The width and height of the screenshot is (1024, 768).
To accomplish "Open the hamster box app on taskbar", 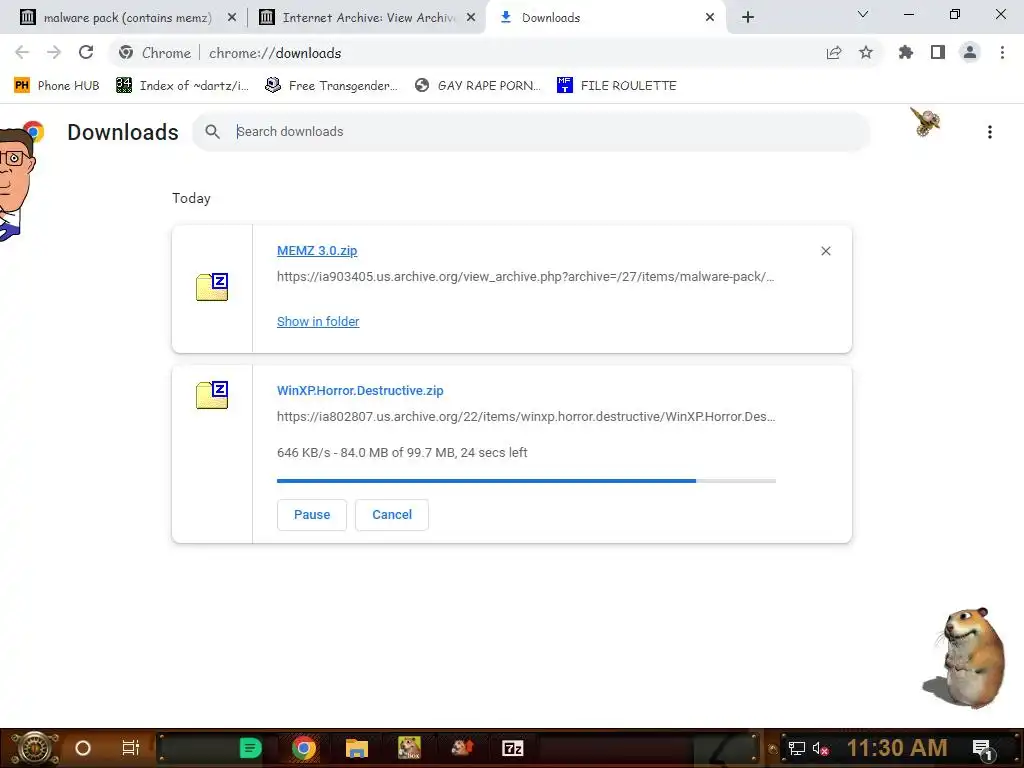I will tap(409, 748).
